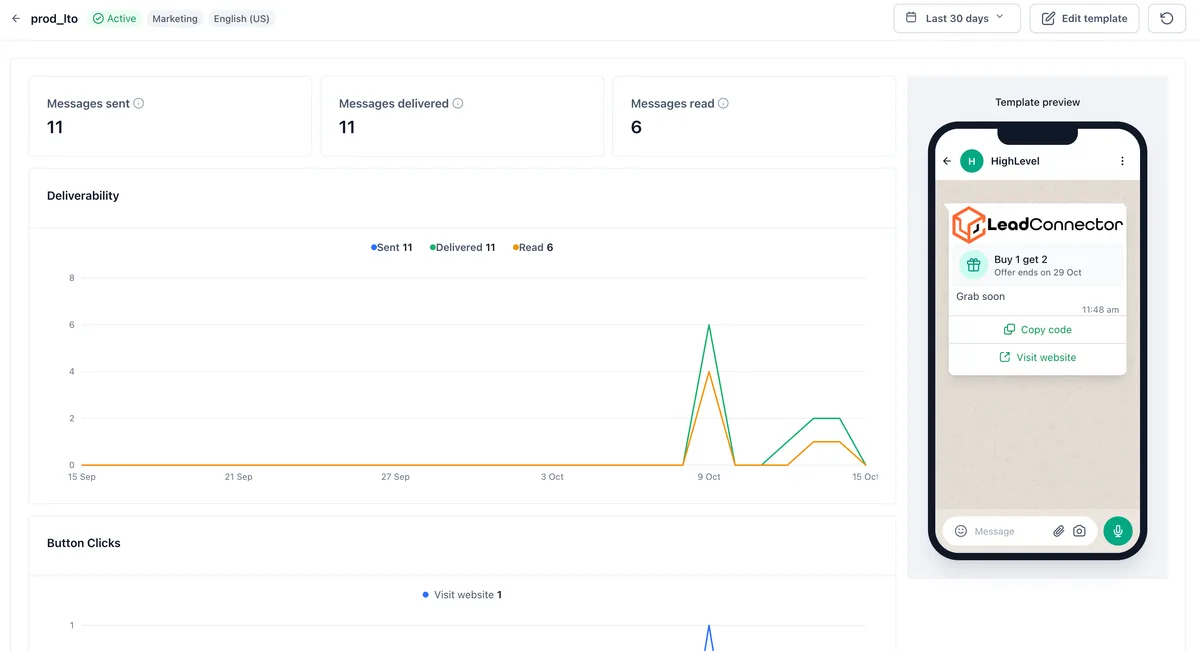Toggle the Sent series in Deliverability legend
Viewport: 1200px width, 651px height.
coord(392,247)
